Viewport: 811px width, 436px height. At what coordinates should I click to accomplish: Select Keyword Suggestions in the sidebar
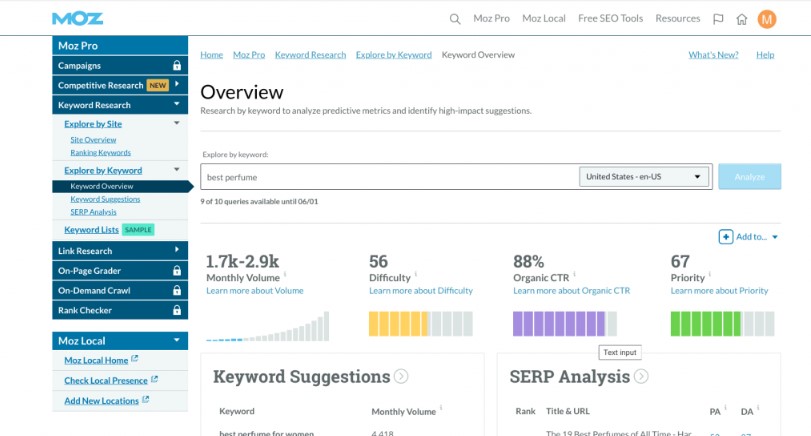click(x=105, y=199)
